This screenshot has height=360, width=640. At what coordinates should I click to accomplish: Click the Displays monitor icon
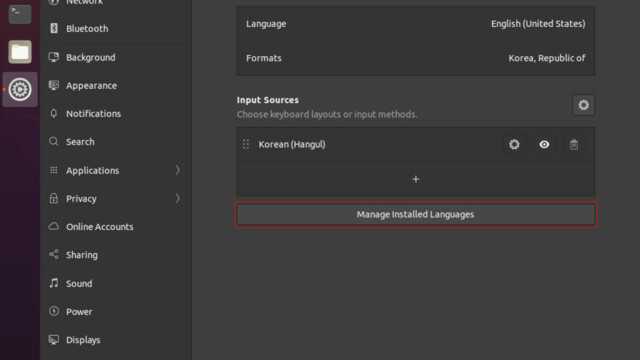54,340
